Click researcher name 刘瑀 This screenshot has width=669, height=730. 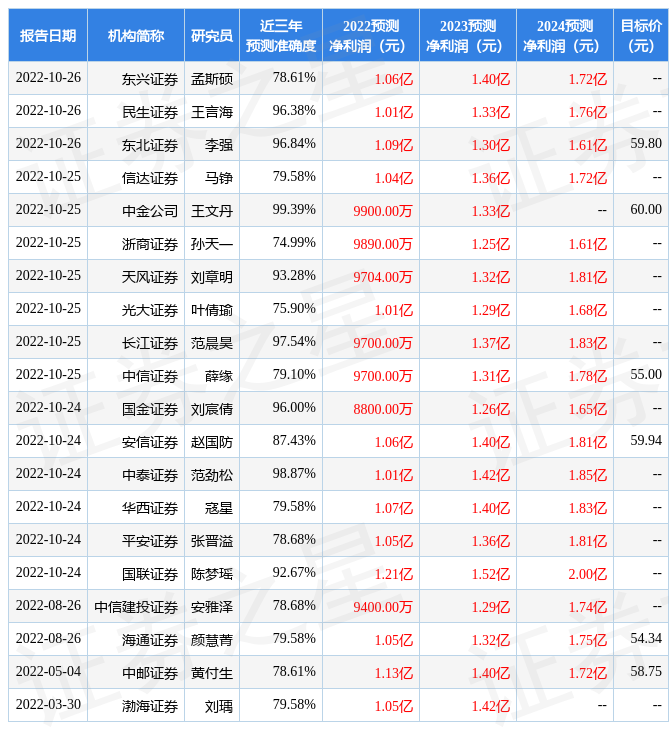pos(219,707)
